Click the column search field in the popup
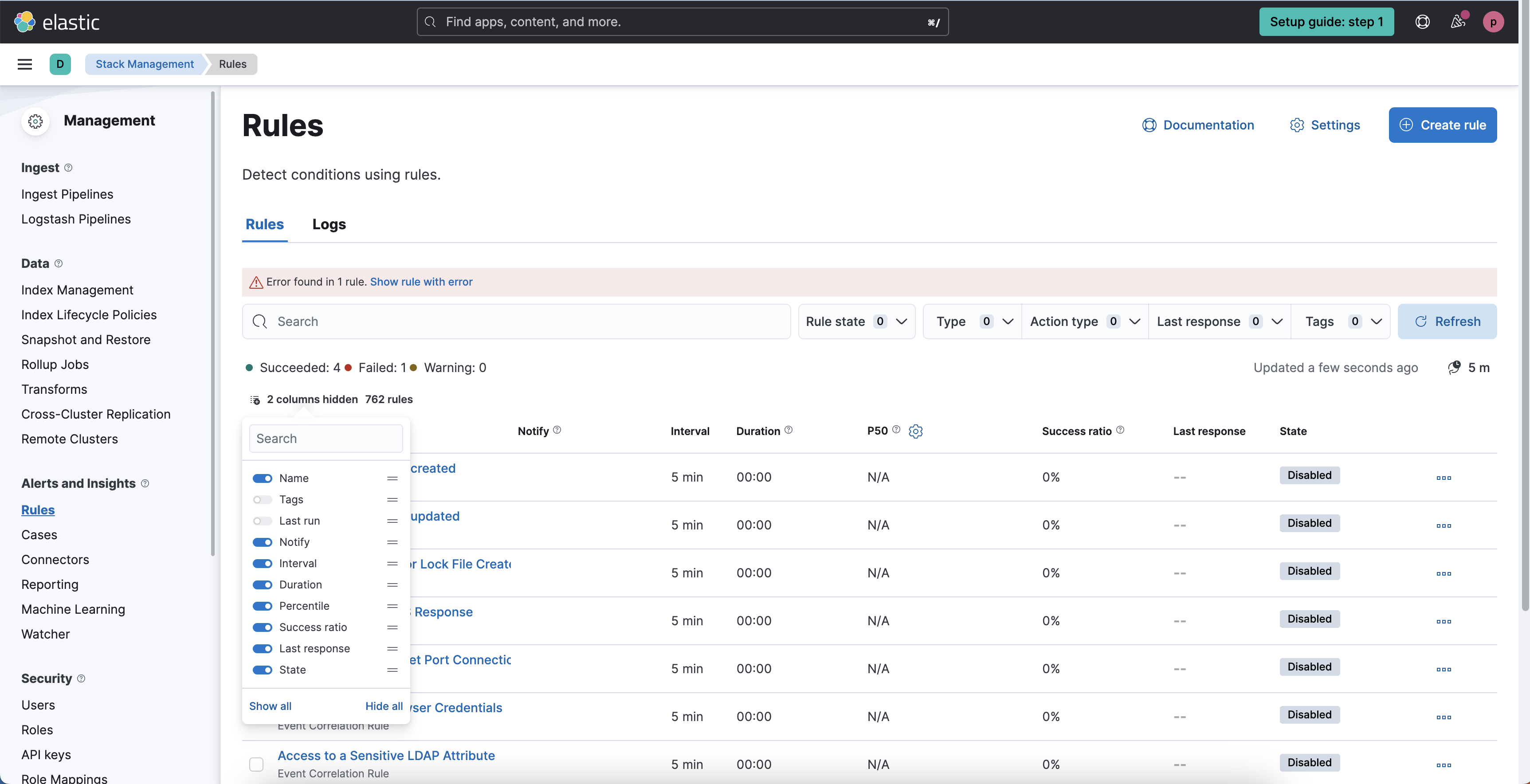Image resolution: width=1530 pixels, height=784 pixels. tap(326, 438)
